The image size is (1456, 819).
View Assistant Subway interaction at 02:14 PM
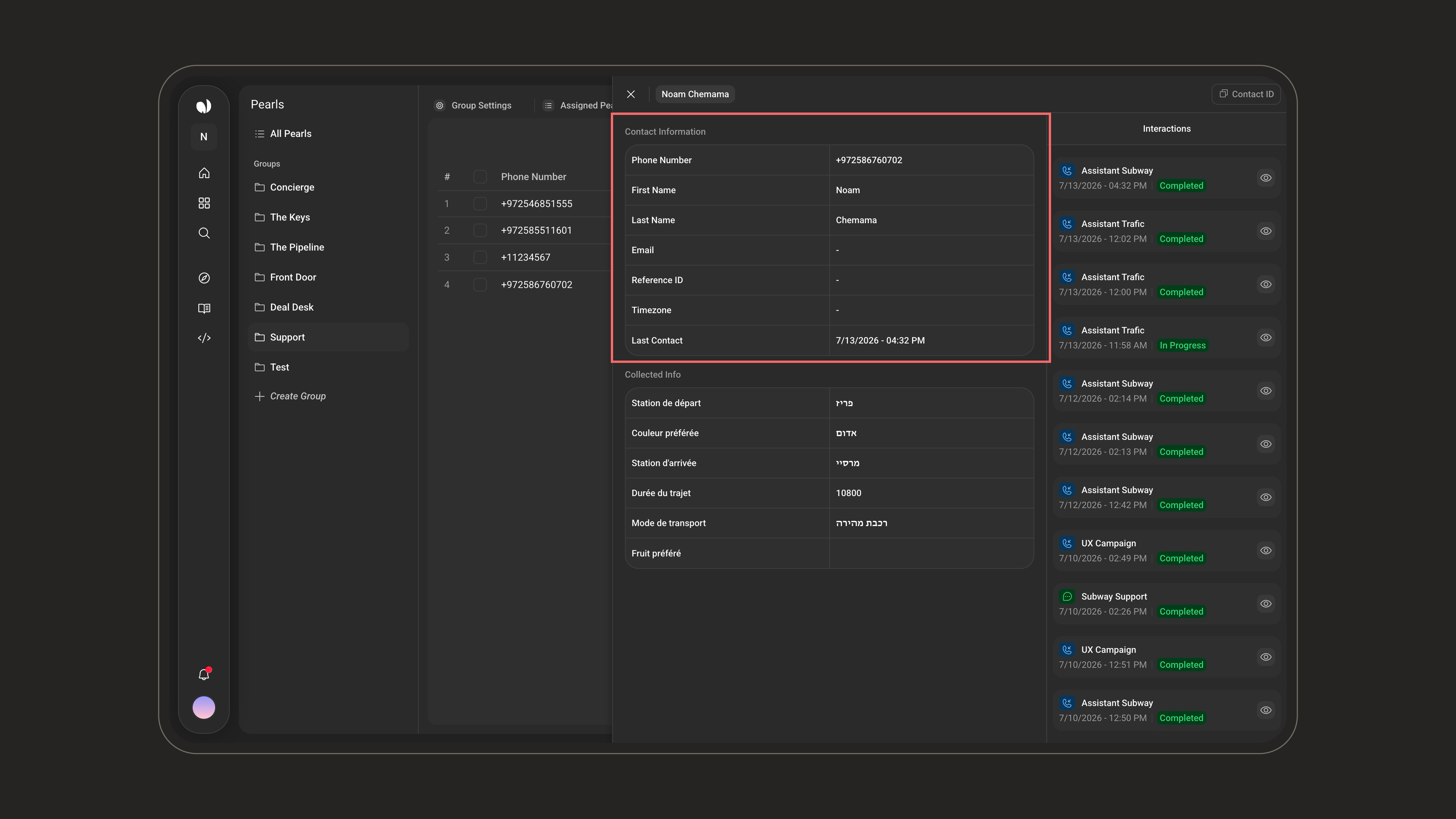coord(1265,391)
